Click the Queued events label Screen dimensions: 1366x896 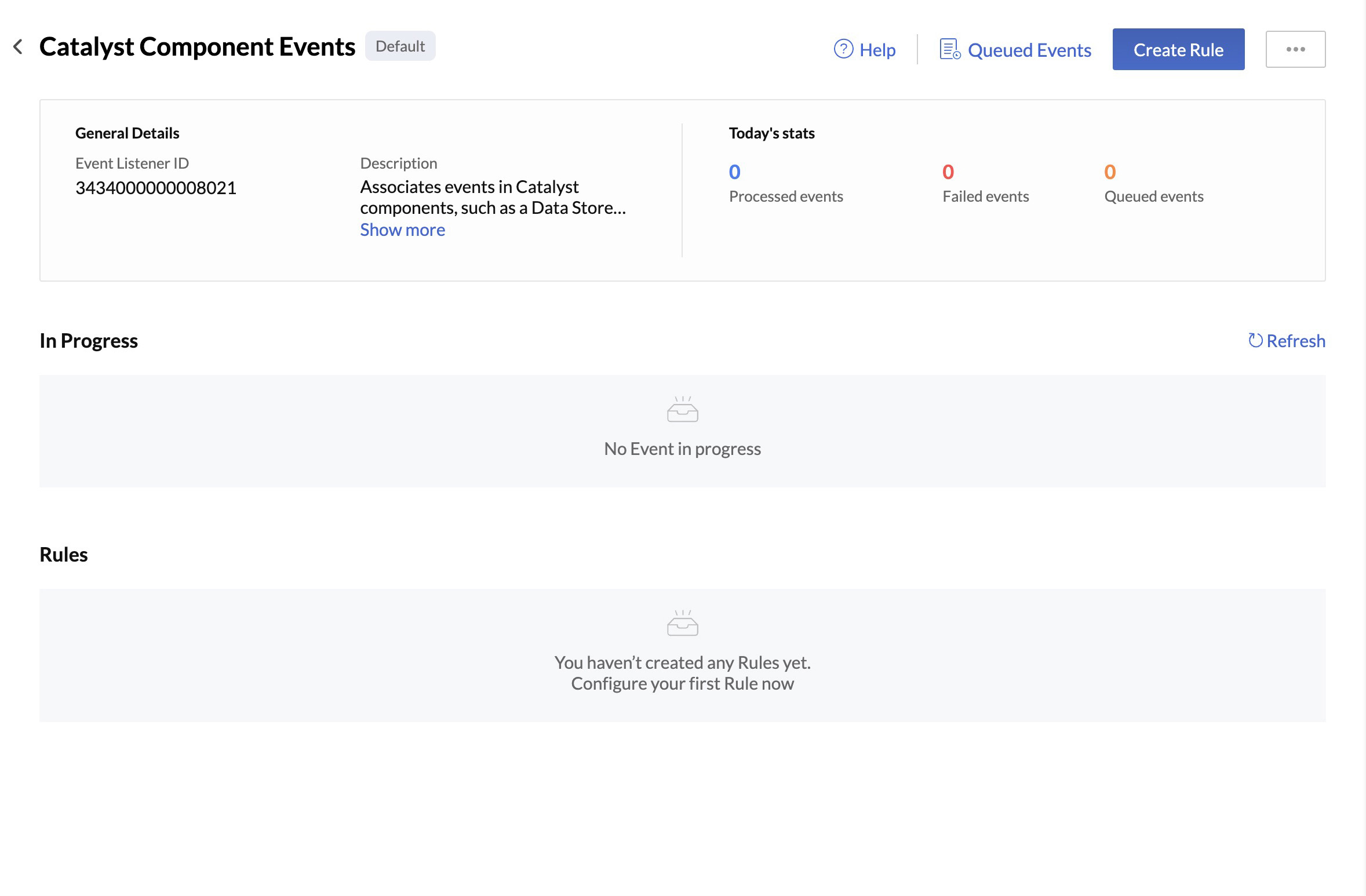(x=1153, y=196)
